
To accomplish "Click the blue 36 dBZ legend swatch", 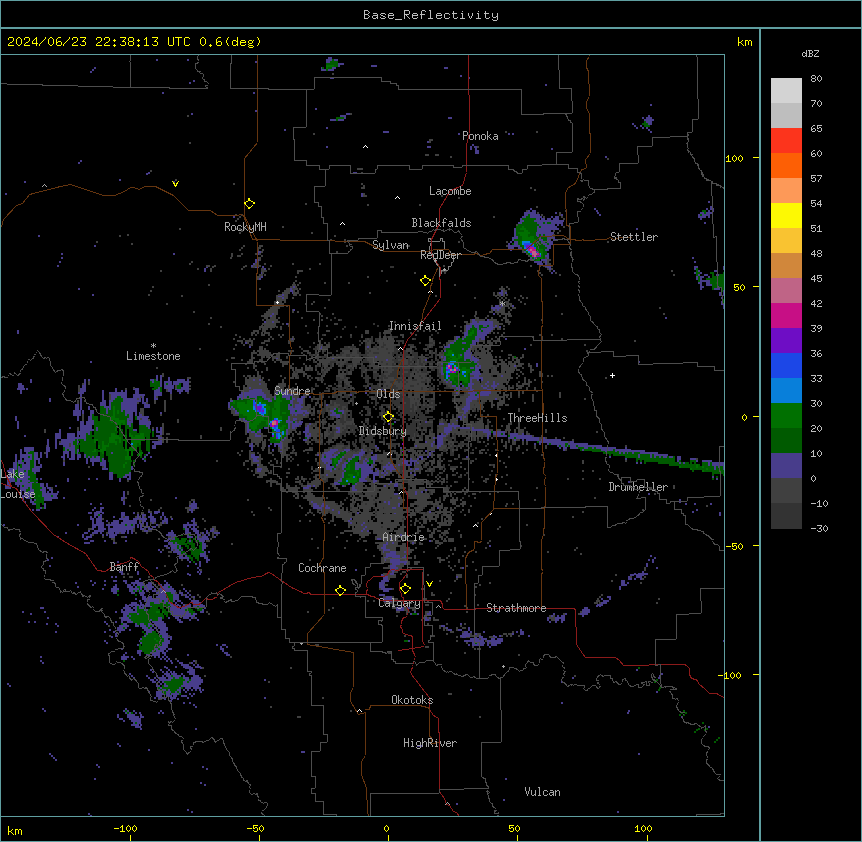I will 786,365.
